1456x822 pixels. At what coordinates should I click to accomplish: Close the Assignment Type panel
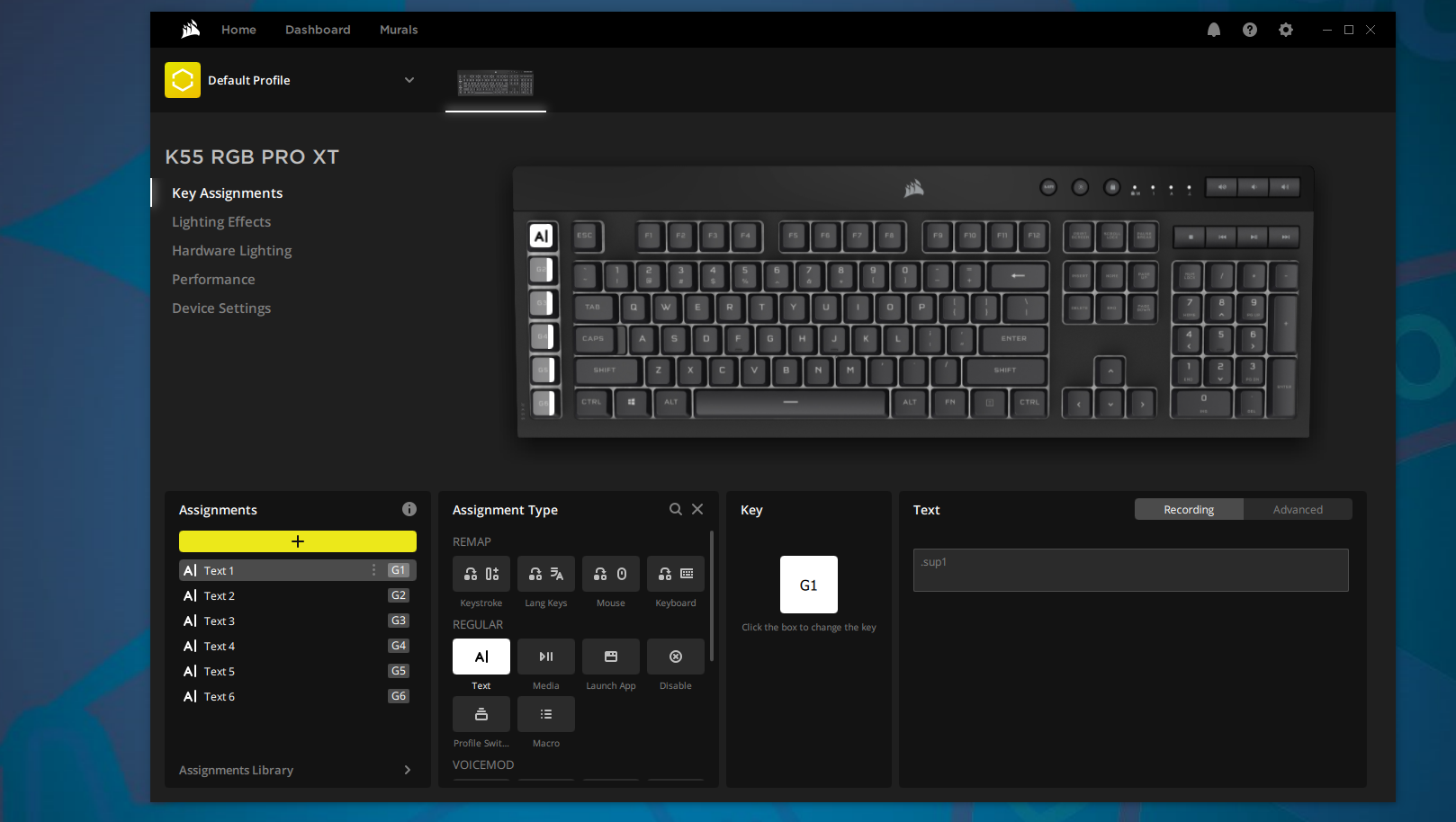tap(697, 509)
